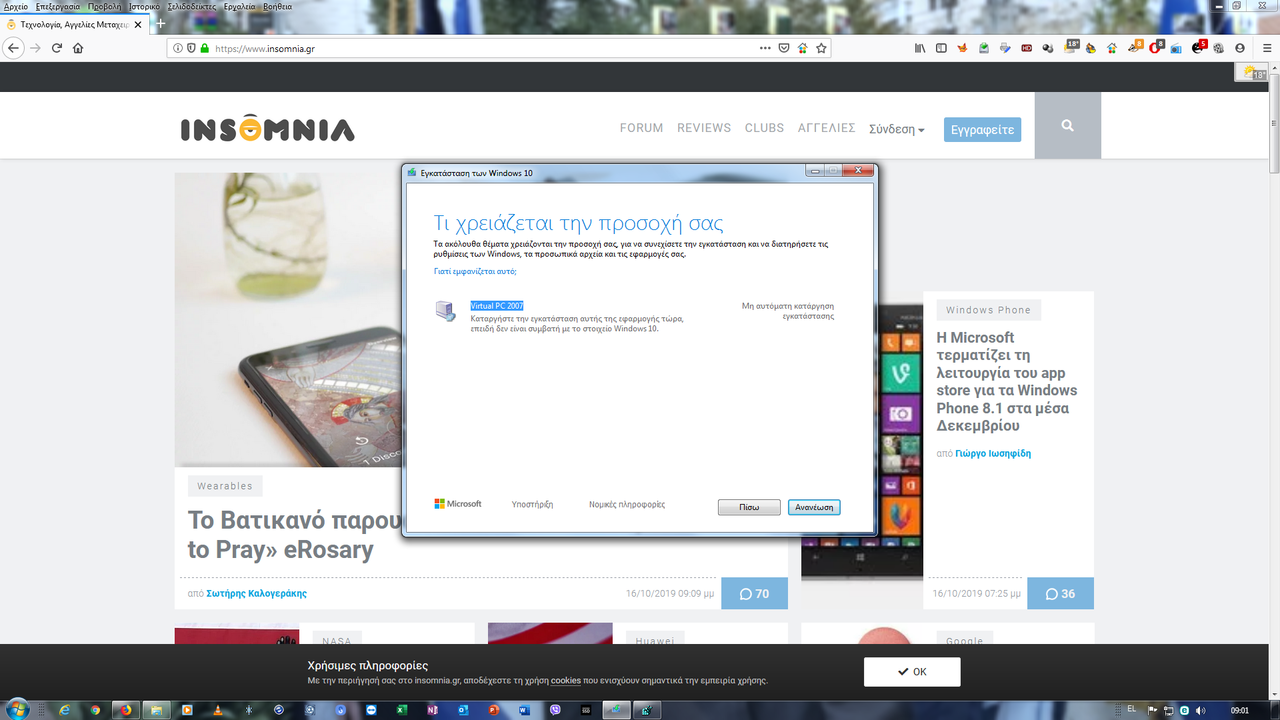Open Υποστήριξη link in setup dialog

532,505
